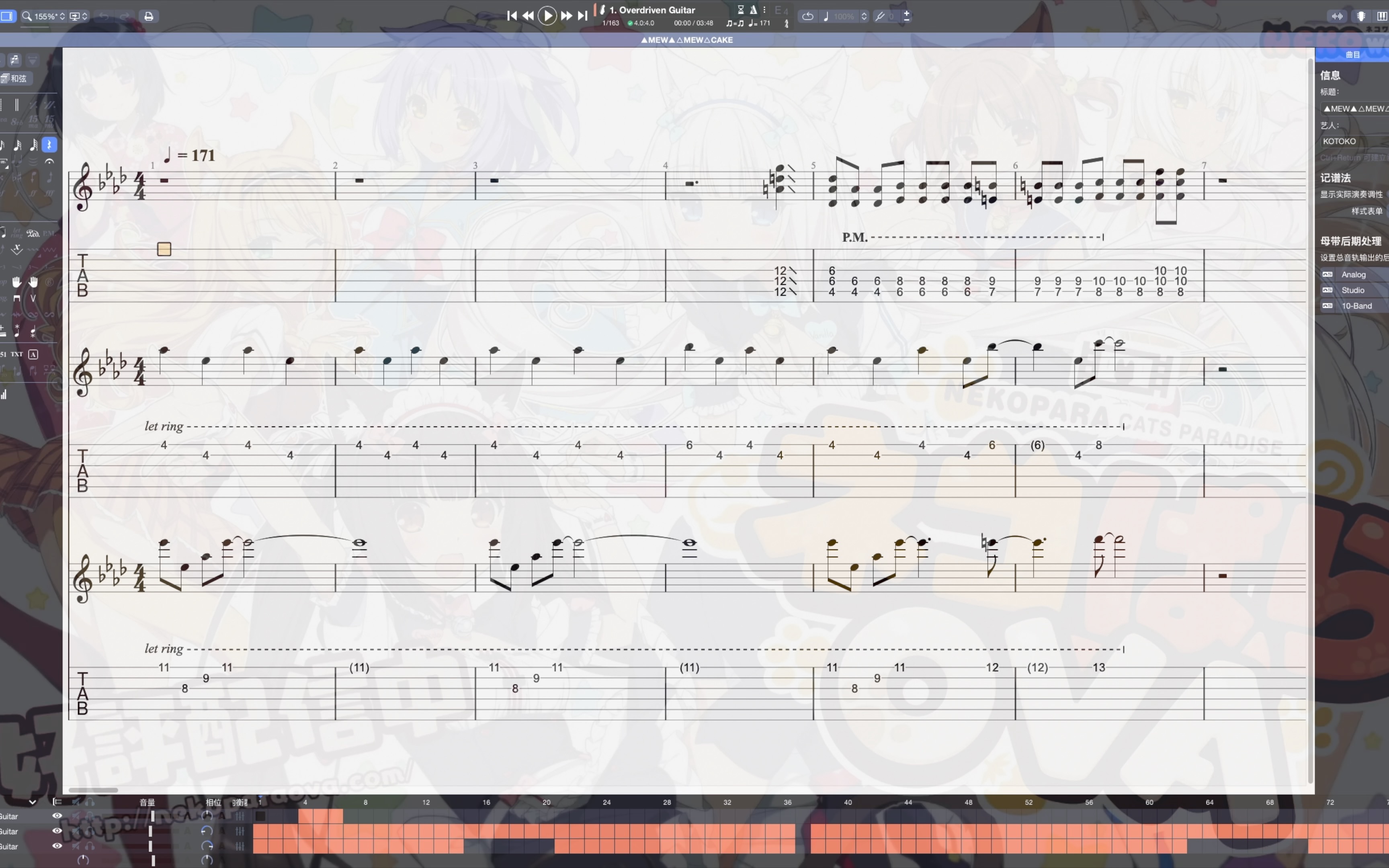
Task: Print the score
Action: (149, 16)
